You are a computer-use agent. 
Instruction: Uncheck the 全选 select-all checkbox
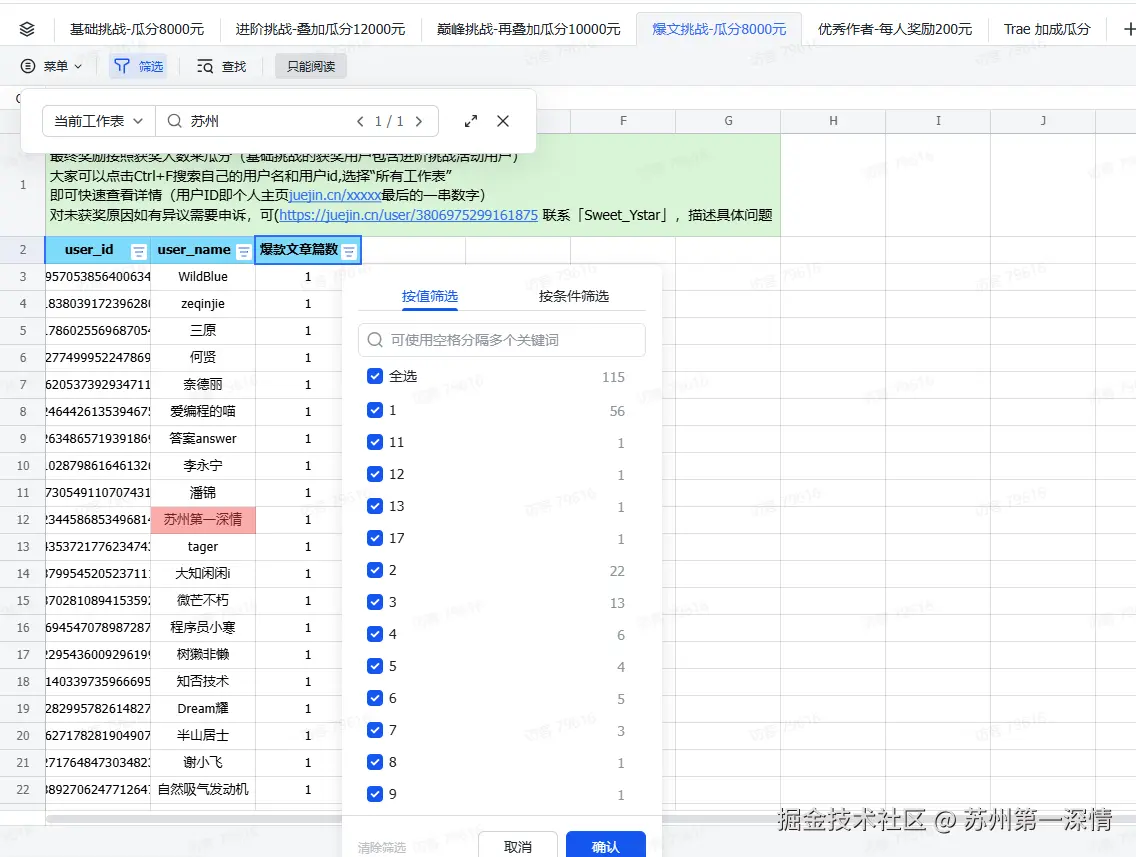(375, 377)
